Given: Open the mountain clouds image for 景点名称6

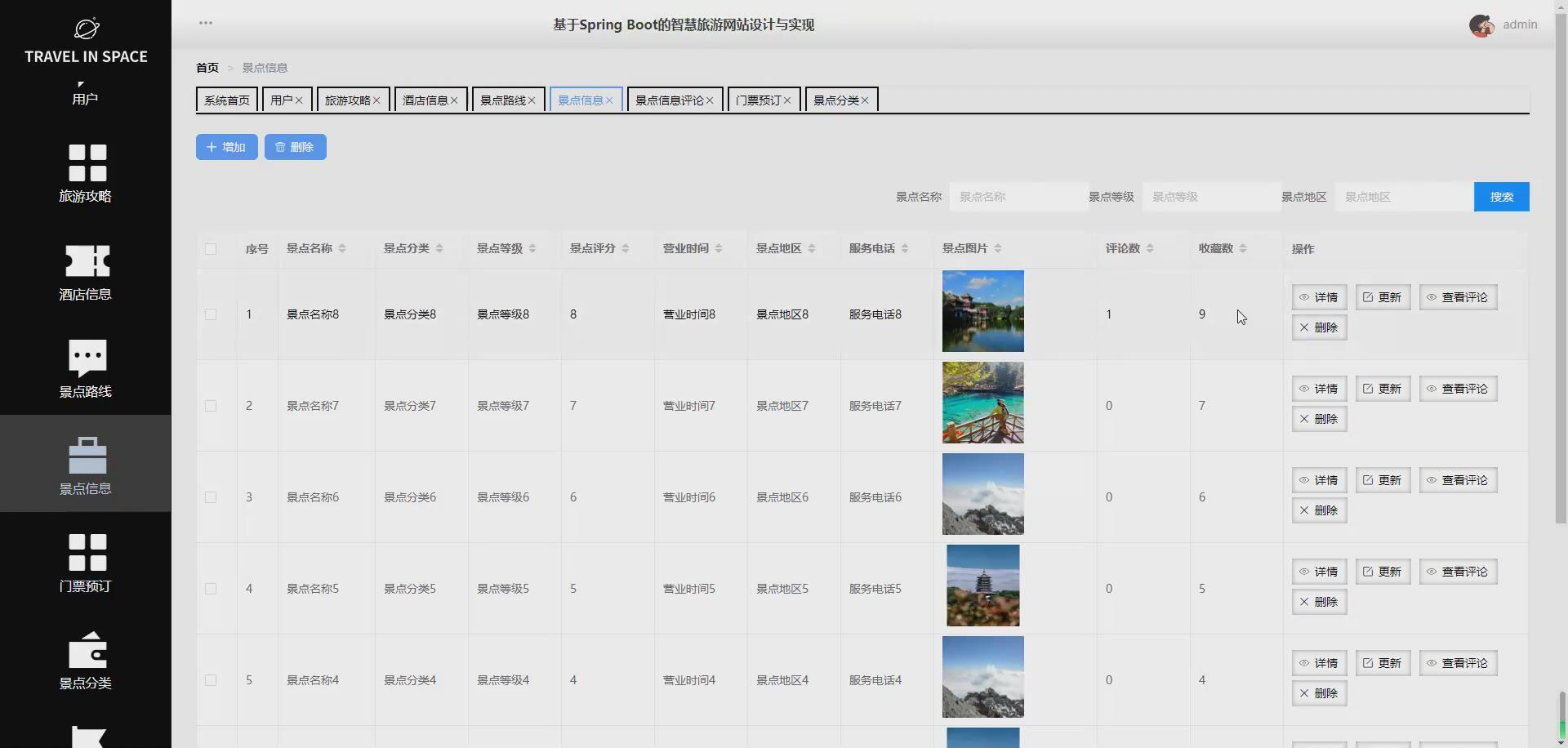Looking at the screenshot, I should [983, 494].
